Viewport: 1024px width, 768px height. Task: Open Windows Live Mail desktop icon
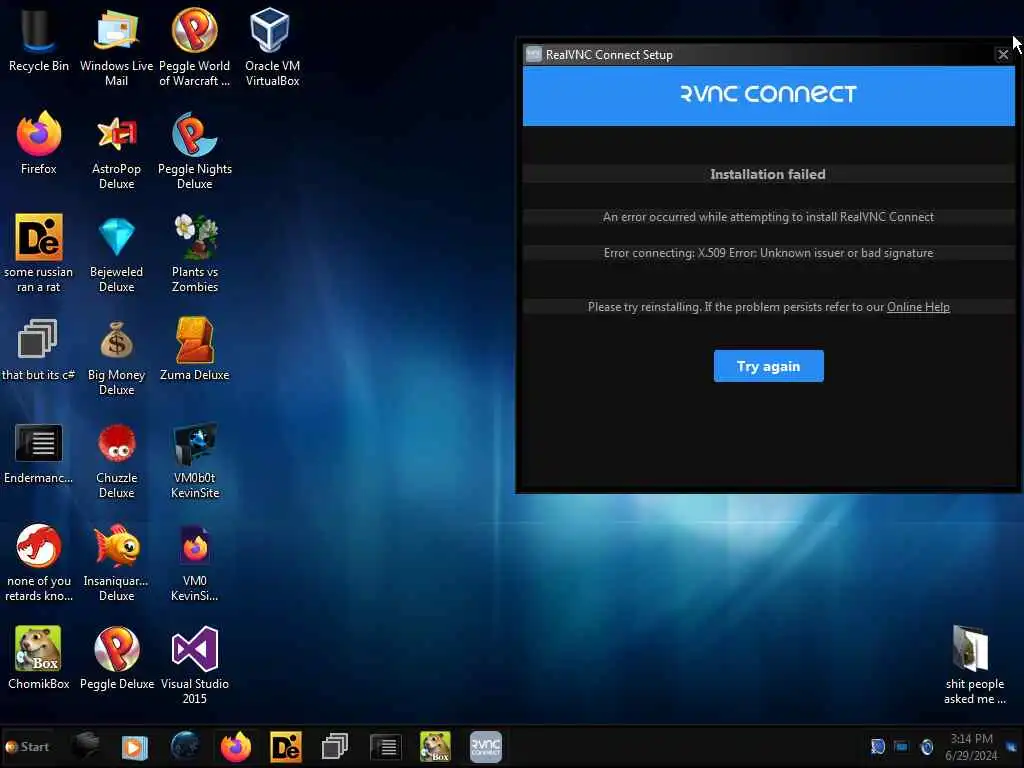[116, 46]
